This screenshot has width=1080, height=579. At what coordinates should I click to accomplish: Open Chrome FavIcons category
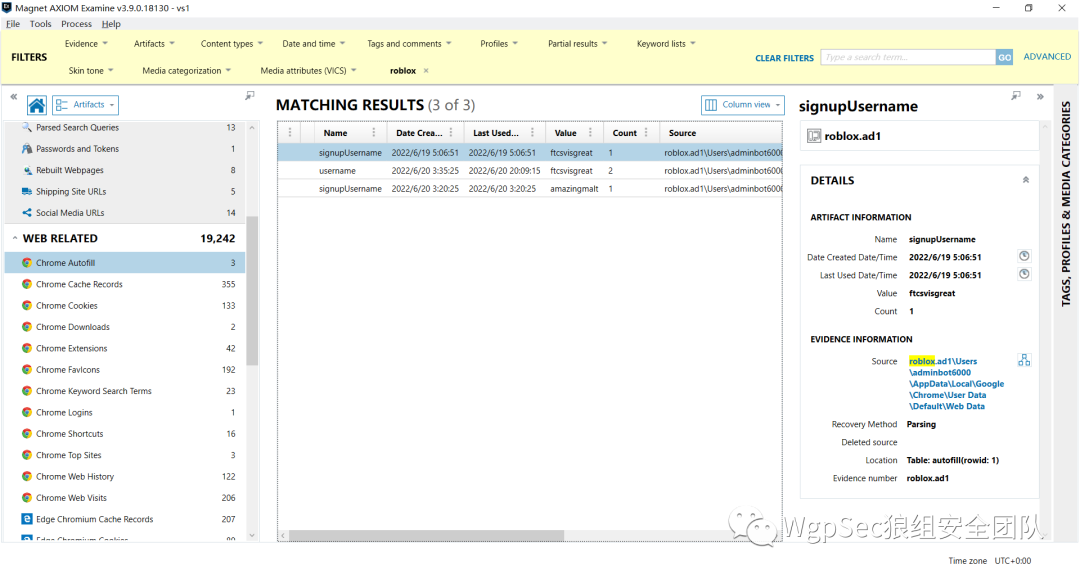point(125,369)
